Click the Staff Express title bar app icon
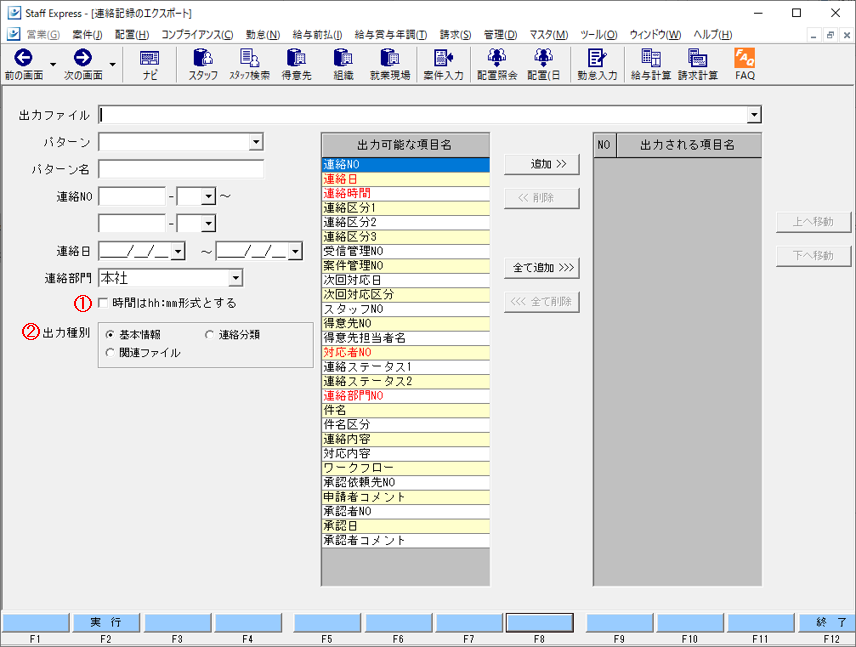 (x=14, y=13)
